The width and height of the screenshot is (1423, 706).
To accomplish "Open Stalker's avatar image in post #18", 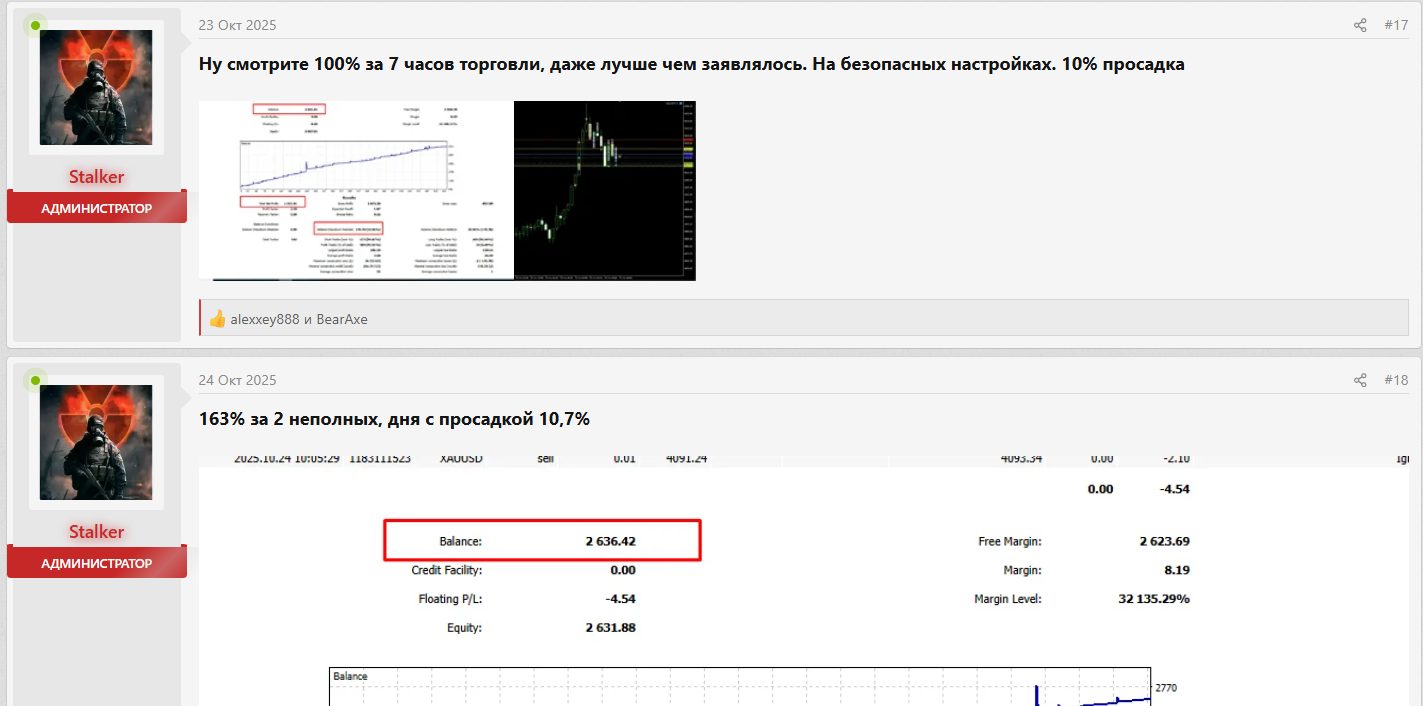I will [96, 442].
